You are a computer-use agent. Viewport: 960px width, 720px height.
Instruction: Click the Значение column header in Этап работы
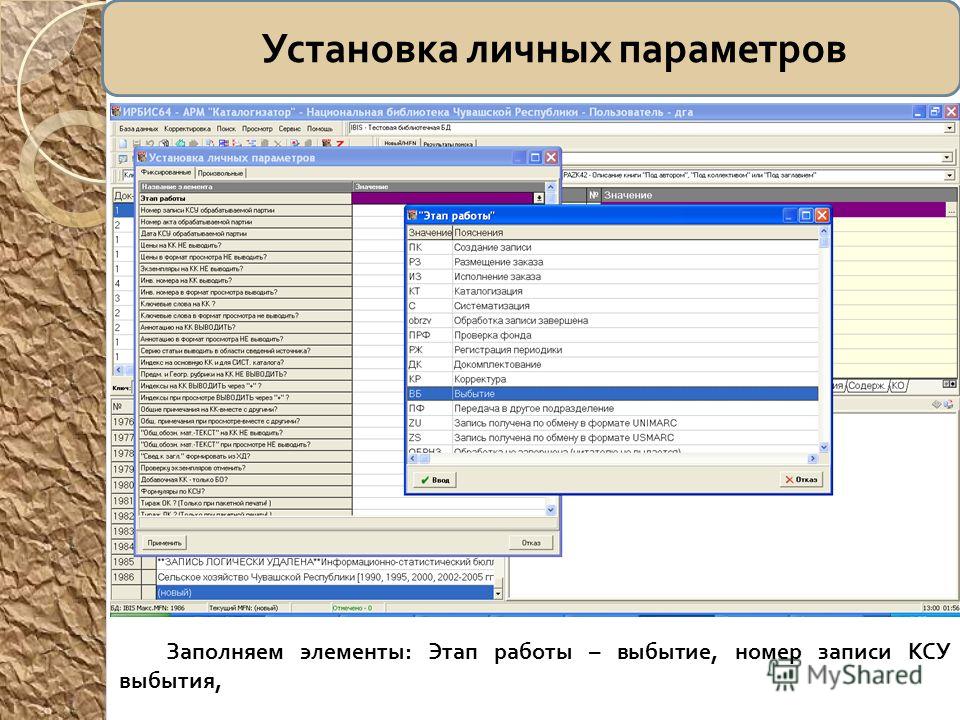(x=430, y=233)
